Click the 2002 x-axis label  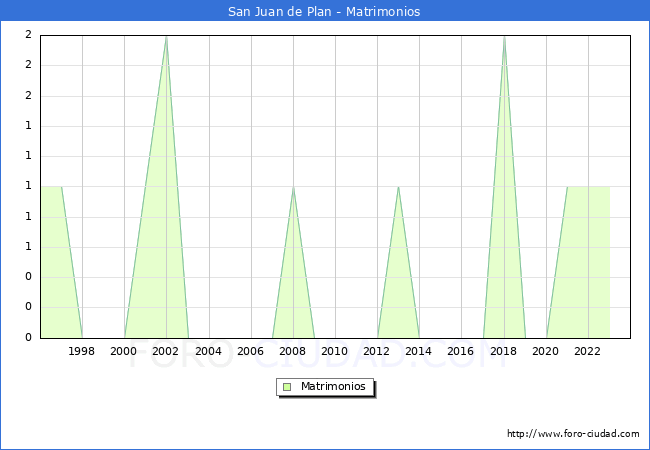click(165, 351)
